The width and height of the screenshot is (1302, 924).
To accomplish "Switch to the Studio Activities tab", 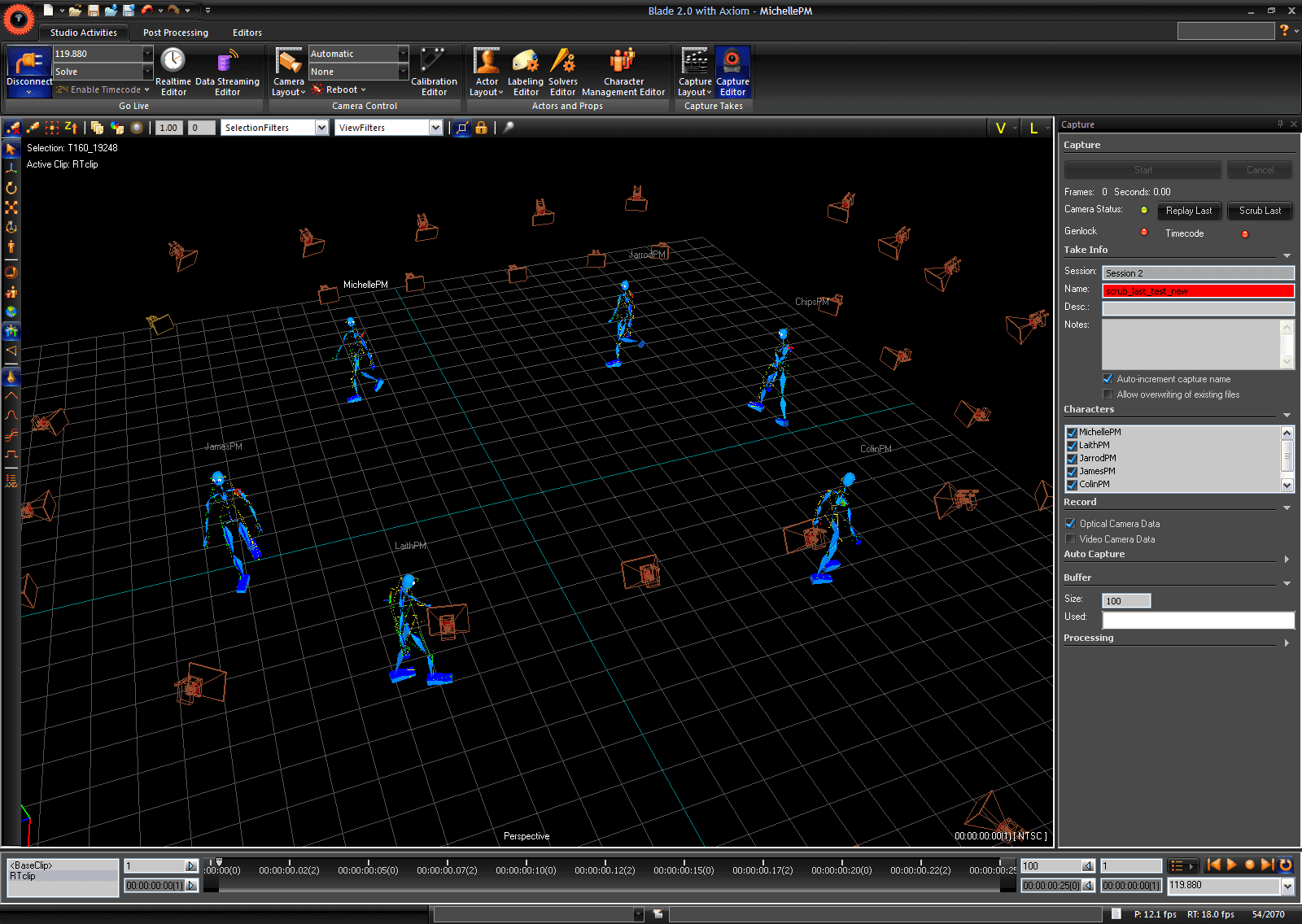I will point(84,33).
